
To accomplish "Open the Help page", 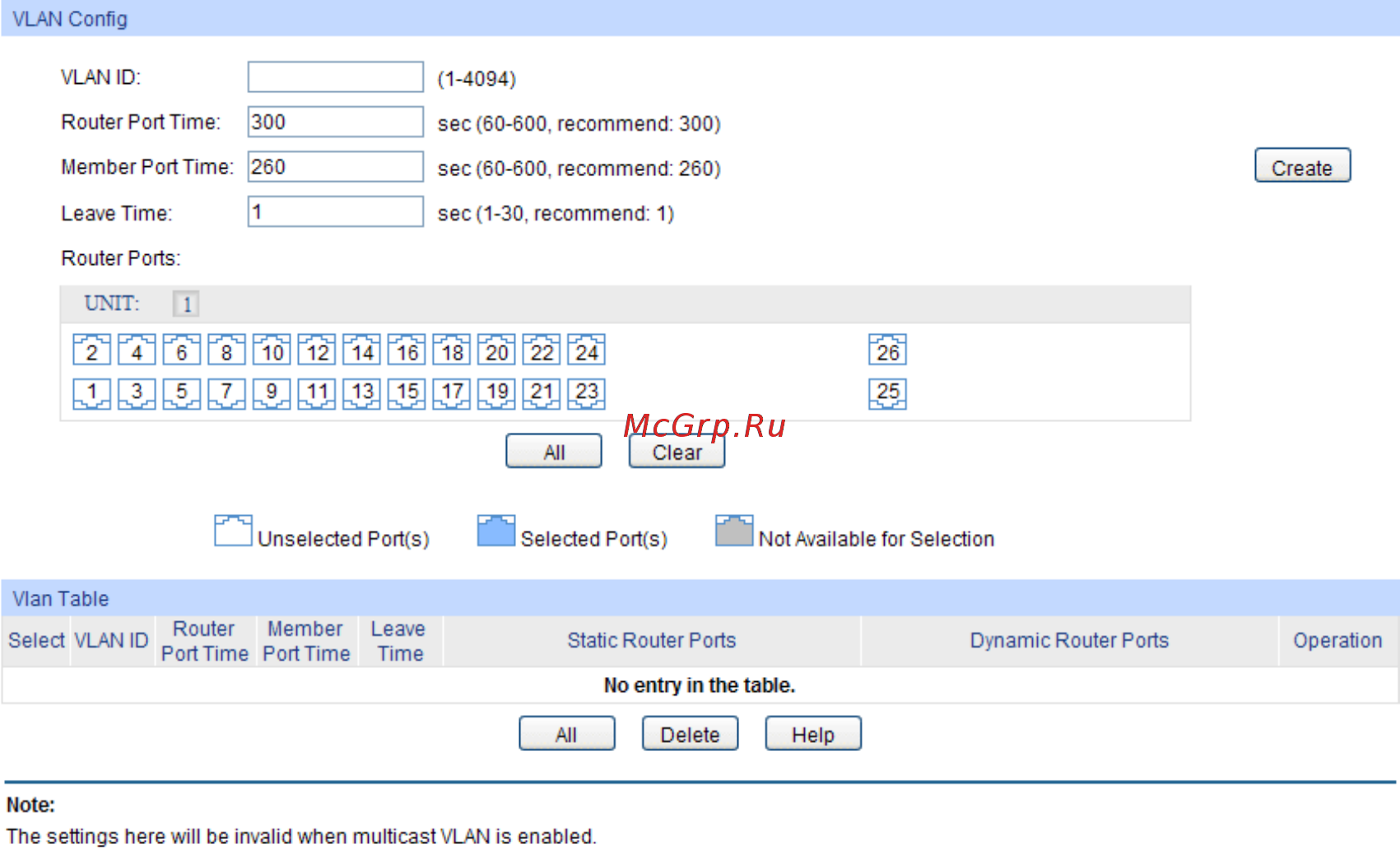I will (x=813, y=733).
